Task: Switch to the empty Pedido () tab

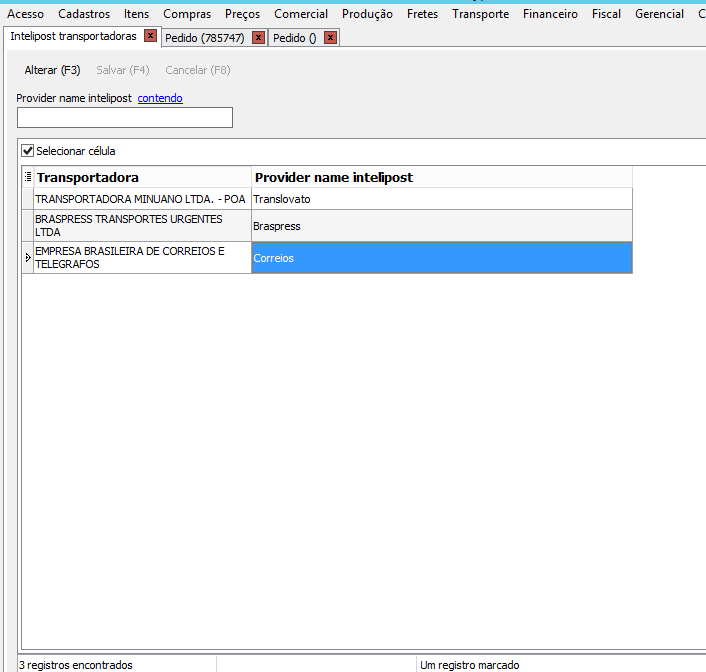Action: pos(294,38)
